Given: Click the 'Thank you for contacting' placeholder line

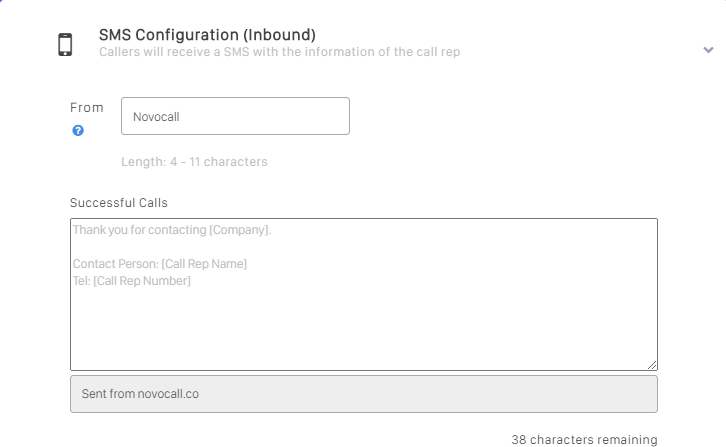Looking at the screenshot, I should pos(140,230).
